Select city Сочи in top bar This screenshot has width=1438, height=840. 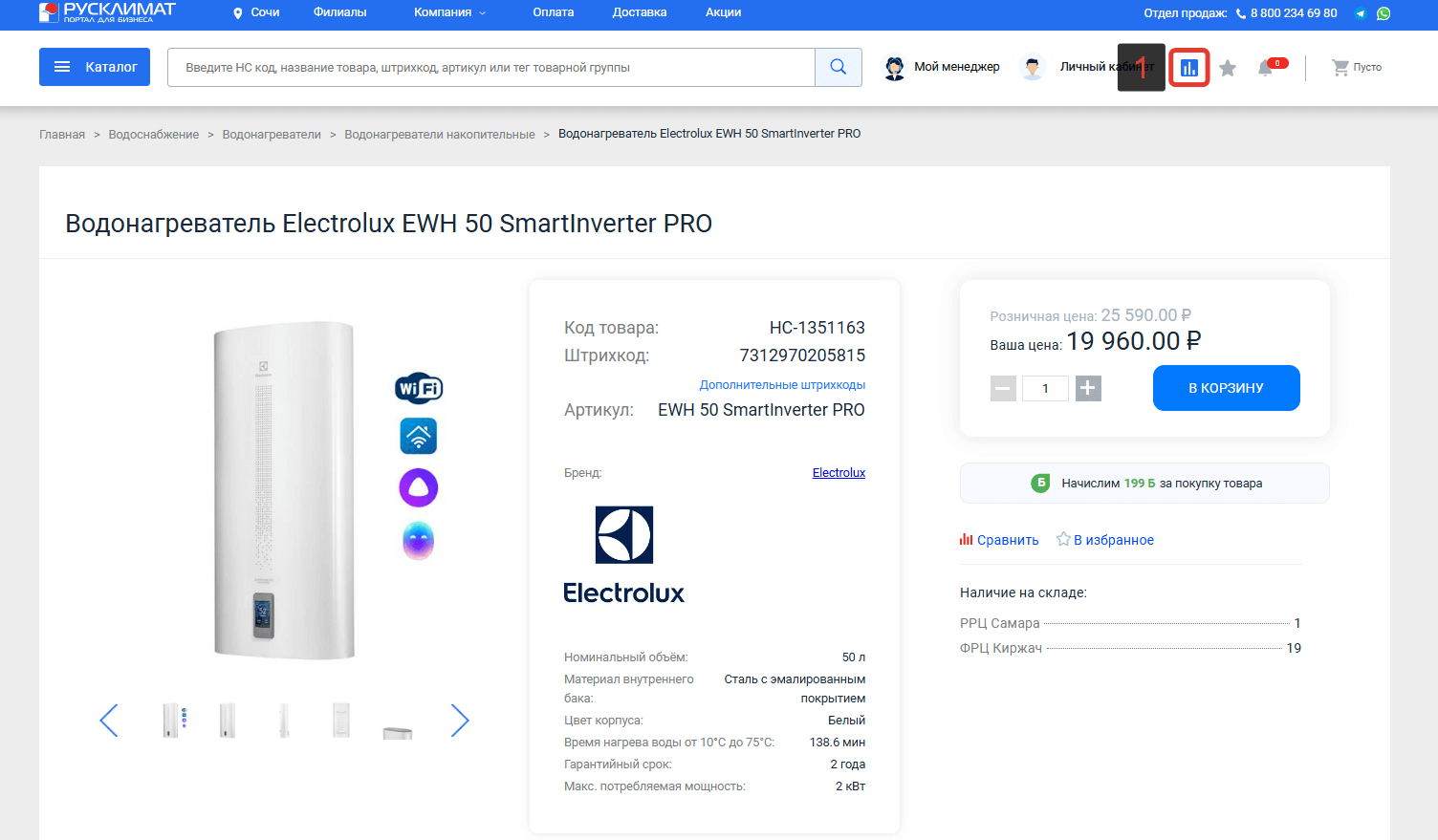coord(265,12)
